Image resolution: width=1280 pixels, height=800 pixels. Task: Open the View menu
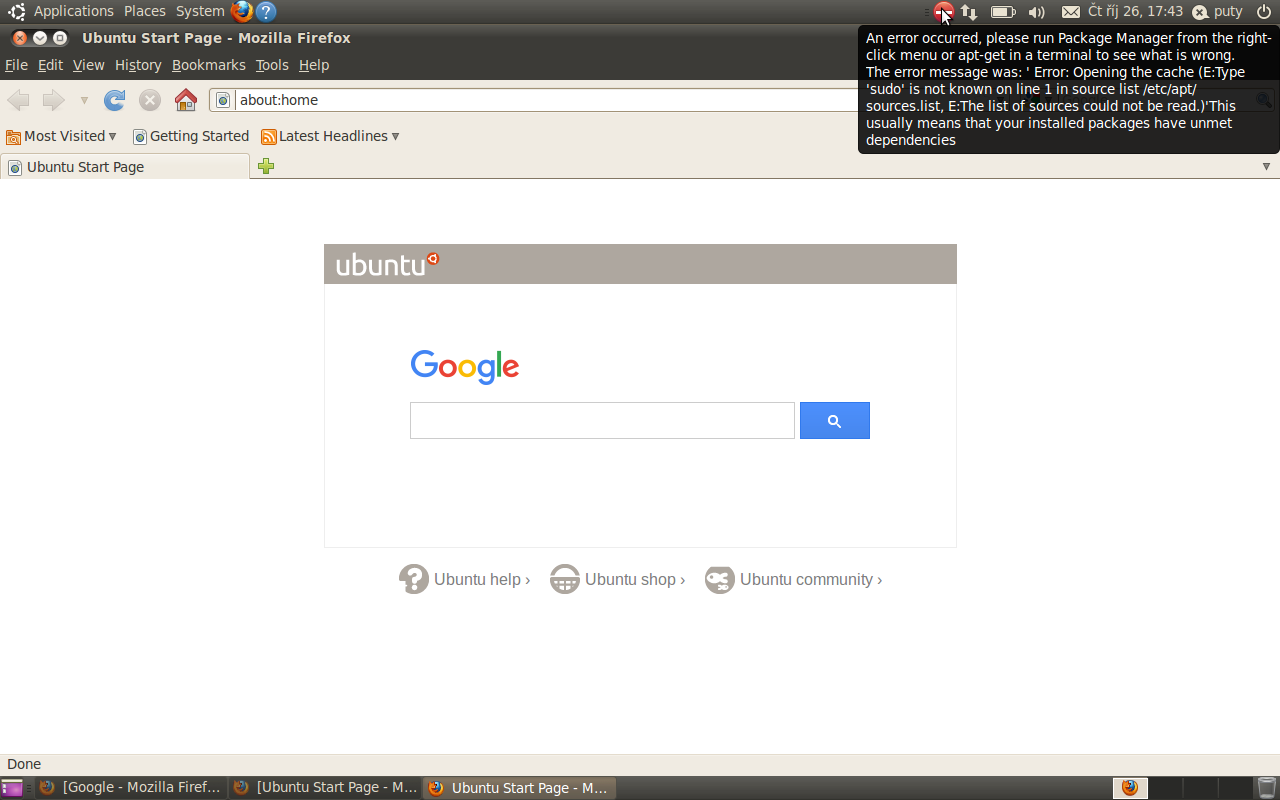[x=88, y=65]
